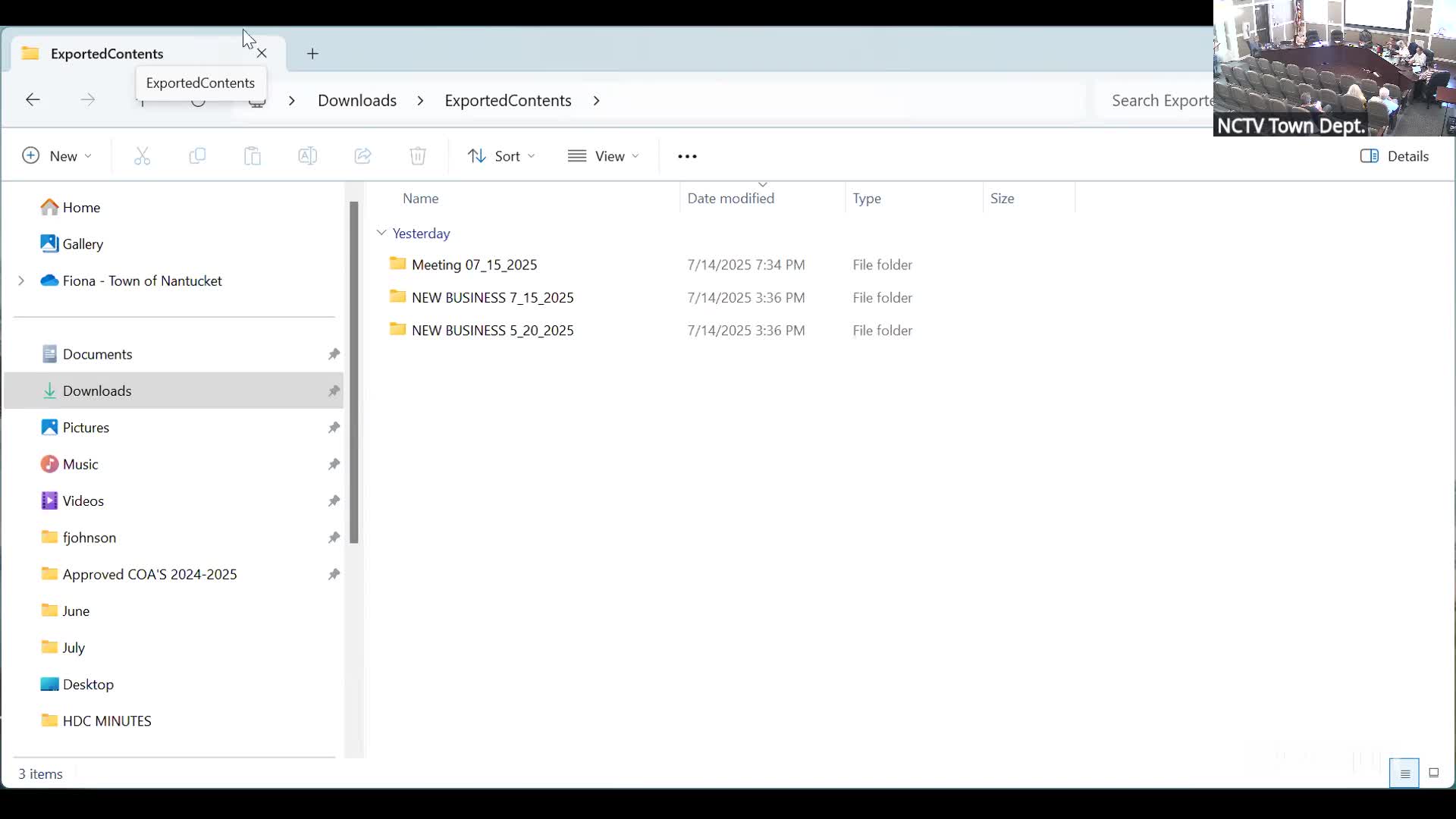
Task: Open Fiona - Town of Nantucket OneDrive
Action: coord(131,281)
